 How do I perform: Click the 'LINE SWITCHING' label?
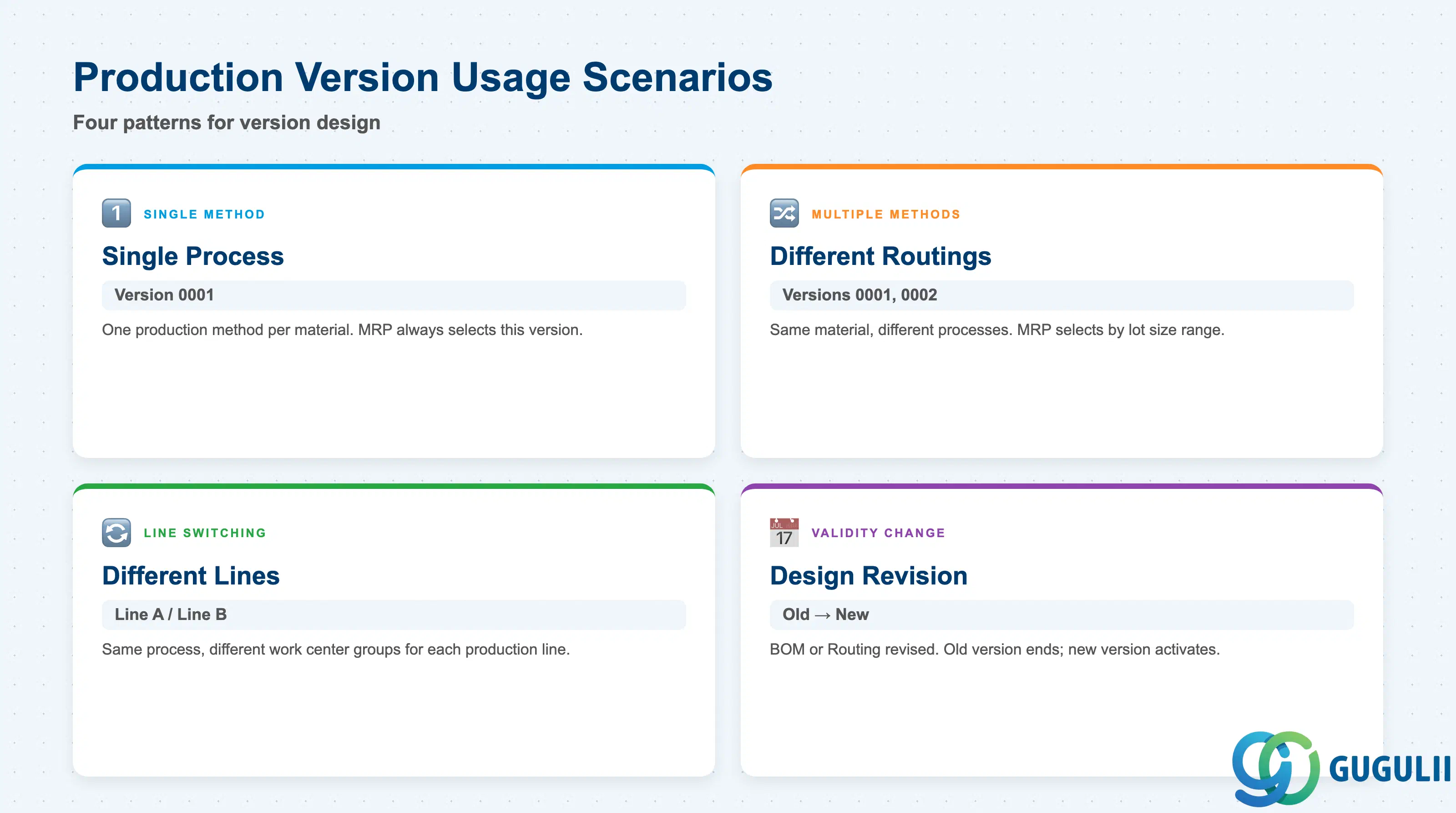pos(205,533)
